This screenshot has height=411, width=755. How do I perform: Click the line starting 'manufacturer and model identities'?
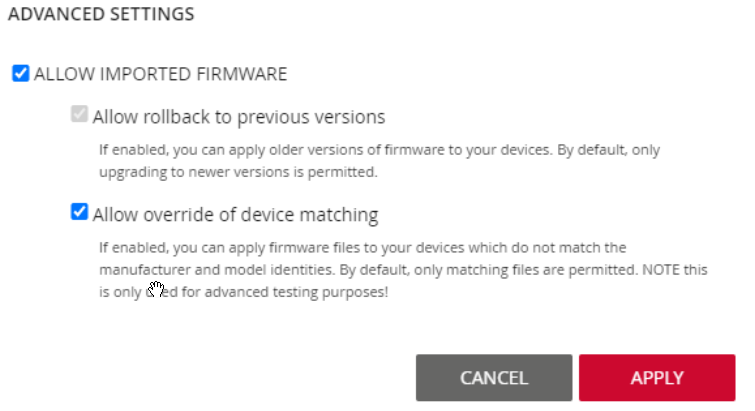pyautogui.click(x=403, y=270)
